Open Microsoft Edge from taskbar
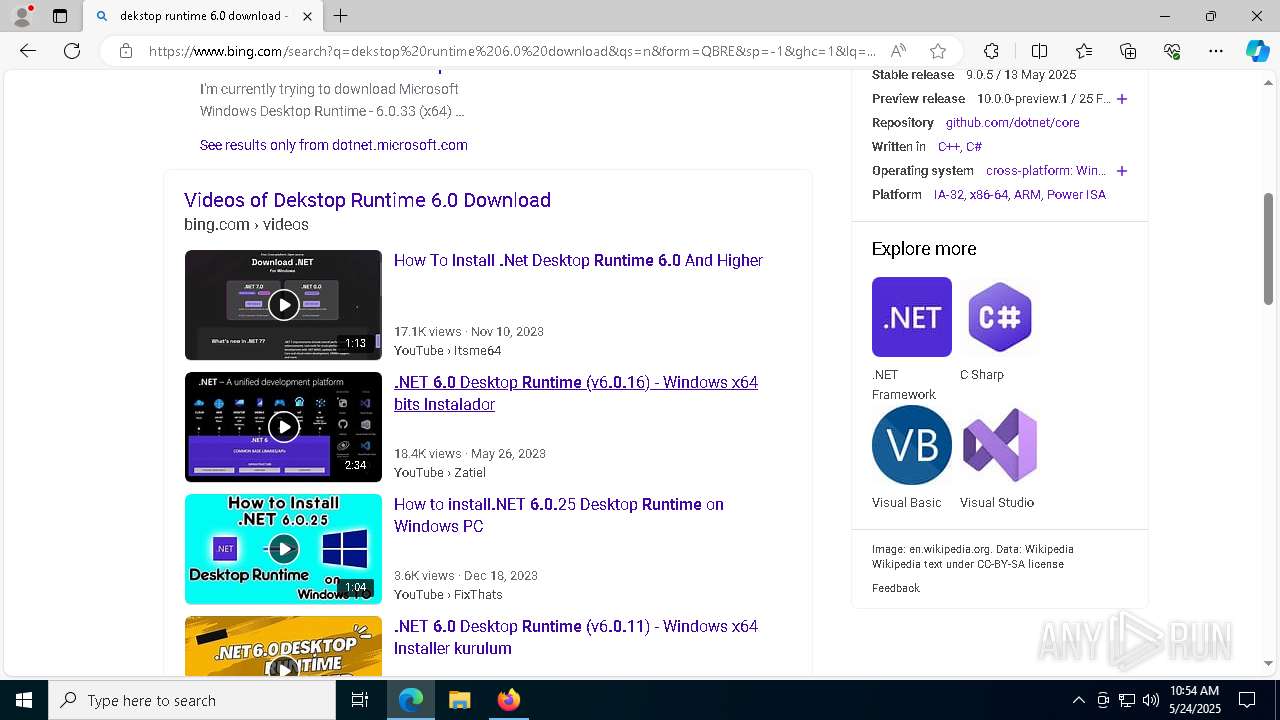This screenshot has height=720, width=1280. coord(411,700)
